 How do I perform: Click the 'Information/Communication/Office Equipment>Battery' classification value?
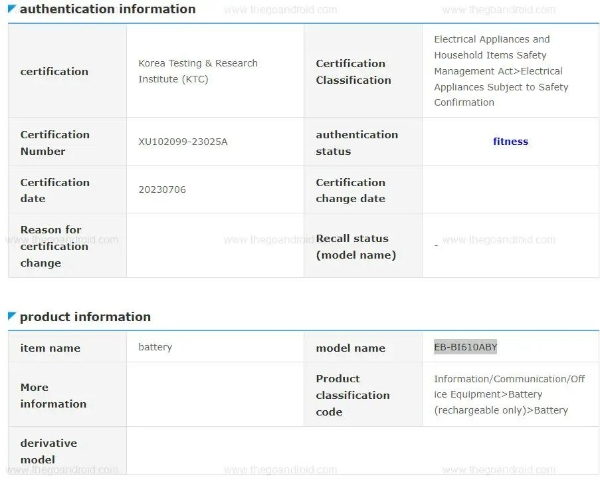click(x=509, y=394)
